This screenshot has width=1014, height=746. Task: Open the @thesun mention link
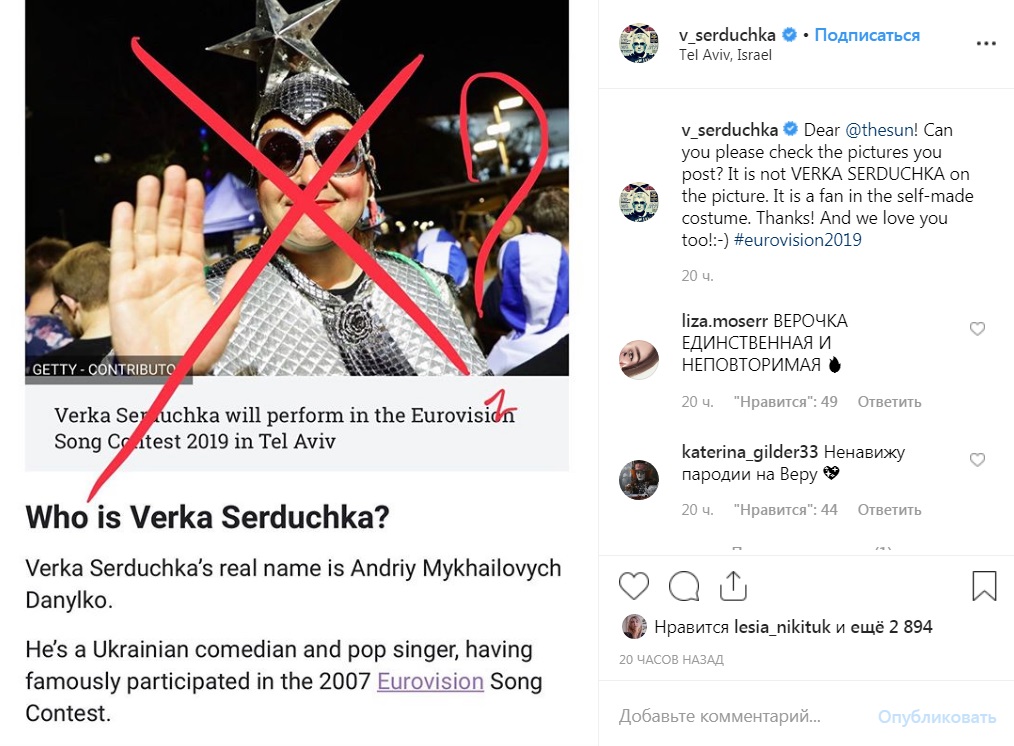click(879, 130)
